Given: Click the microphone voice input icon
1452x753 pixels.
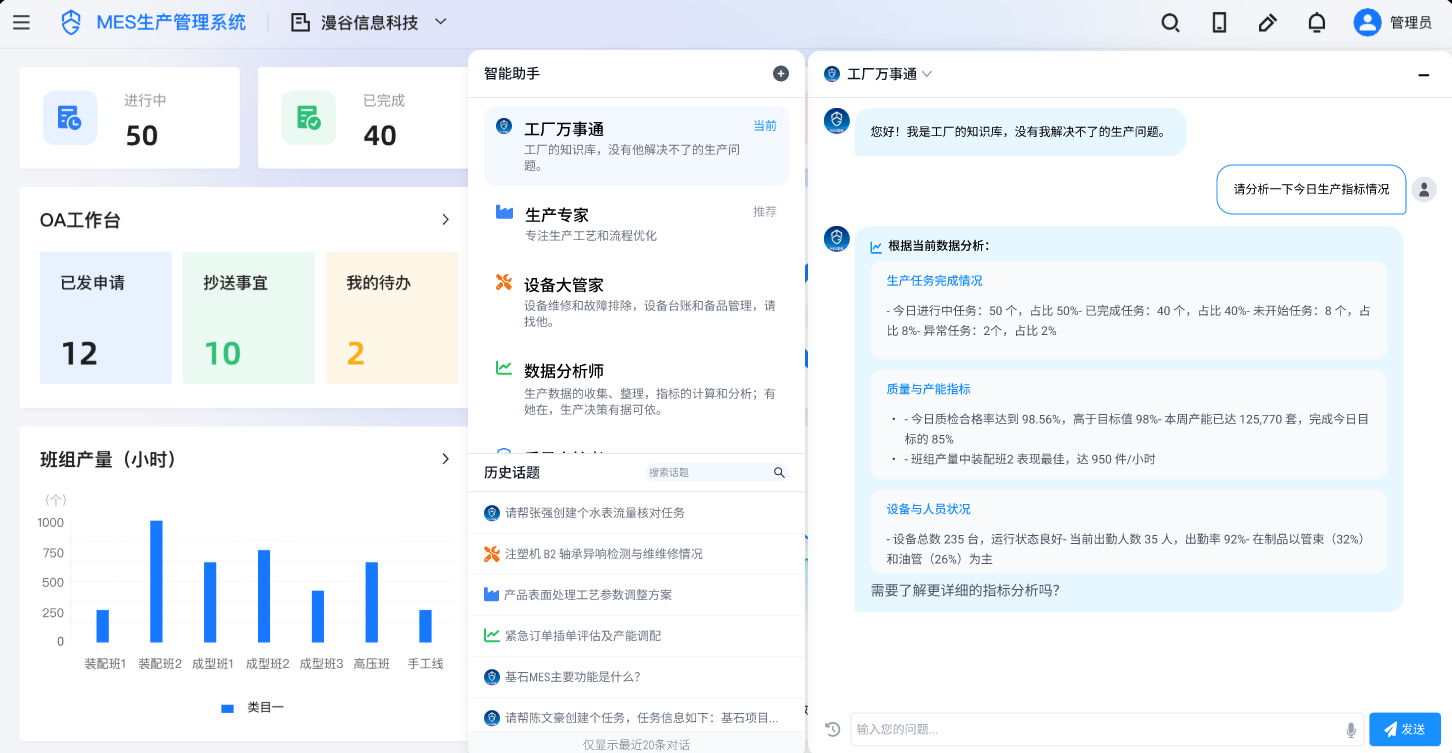Looking at the screenshot, I should [1351, 730].
